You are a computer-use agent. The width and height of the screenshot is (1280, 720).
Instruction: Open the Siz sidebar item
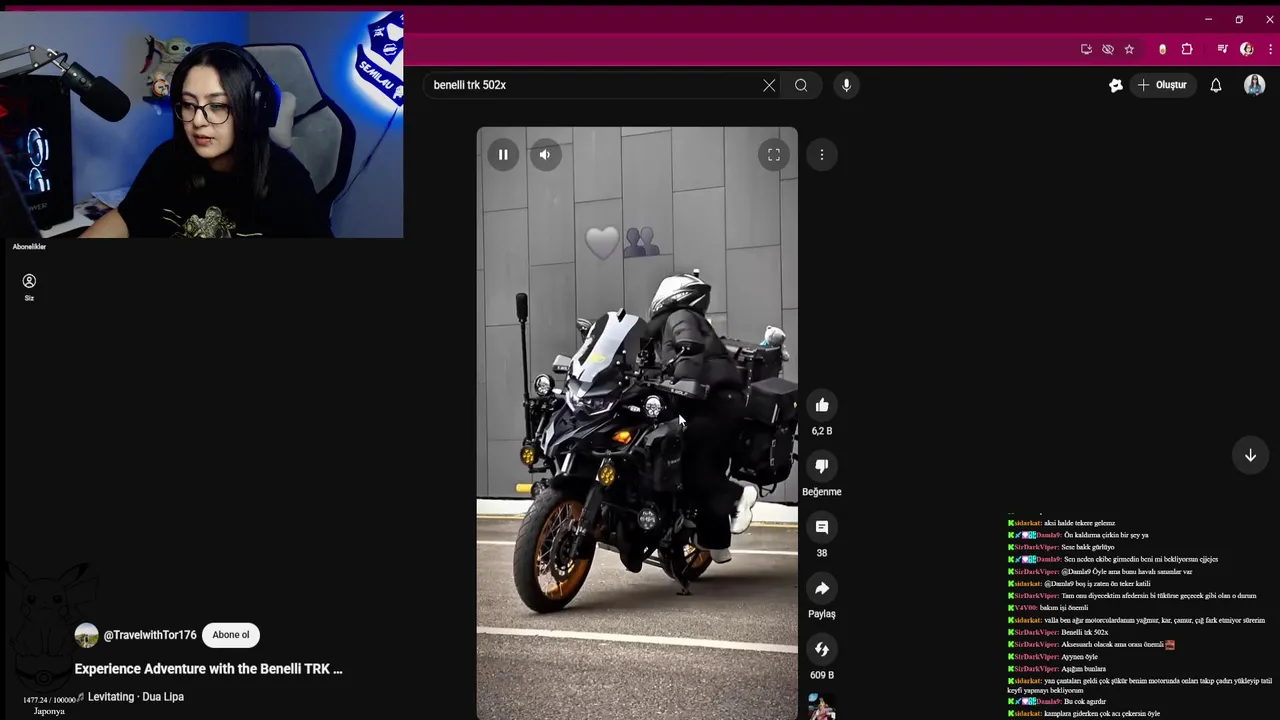(x=29, y=287)
